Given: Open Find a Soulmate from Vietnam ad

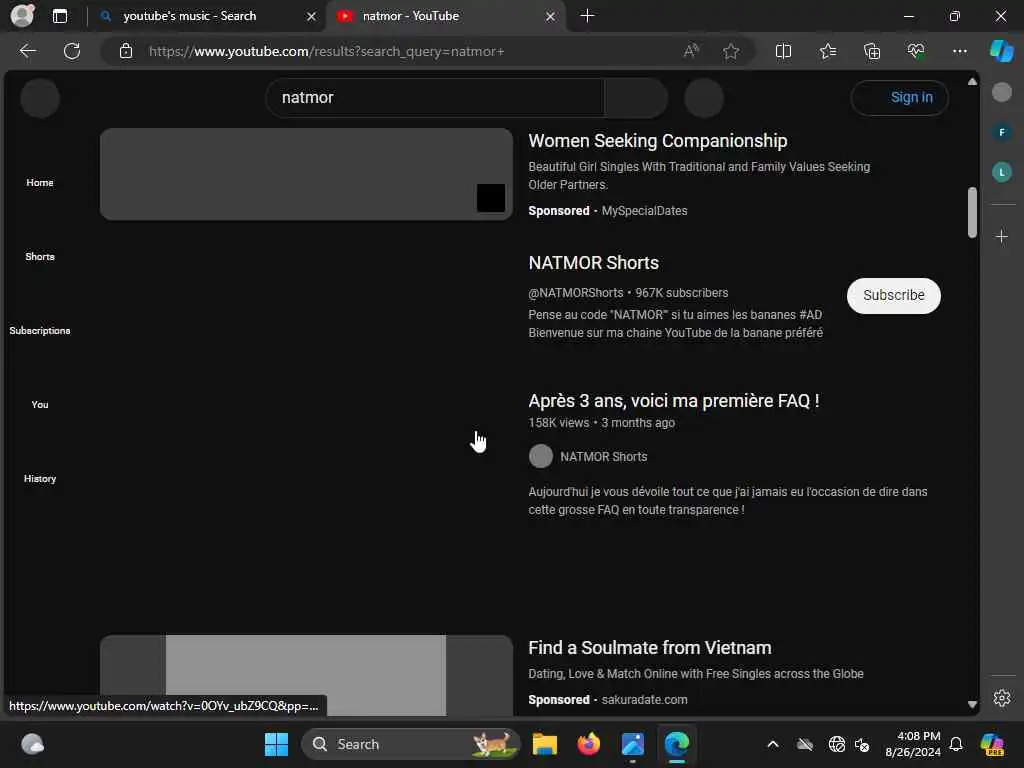Looking at the screenshot, I should coord(650,648).
